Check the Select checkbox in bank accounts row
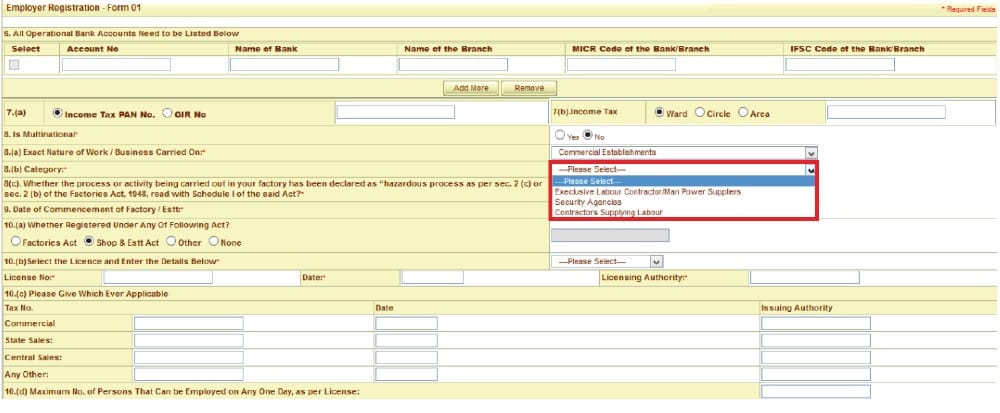Viewport: 1000px width, 413px height. (x=14, y=65)
